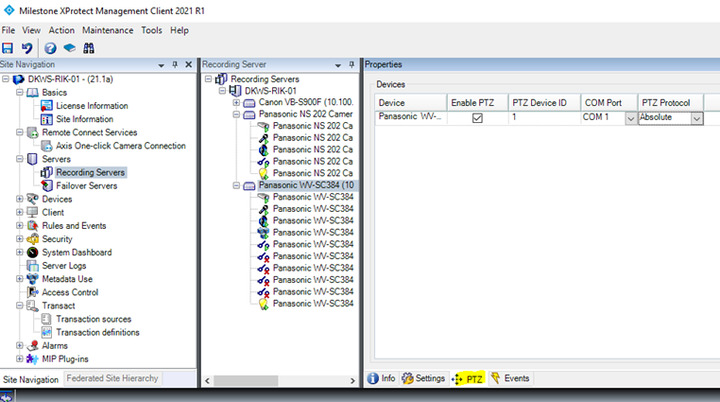Switch to the Events tab

click(x=510, y=379)
